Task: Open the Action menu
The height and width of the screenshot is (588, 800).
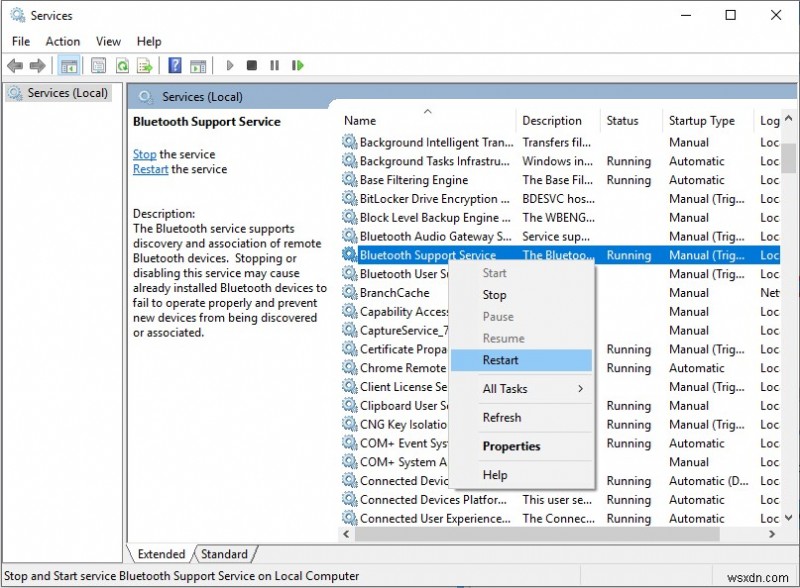Action: tap(62, 41)
